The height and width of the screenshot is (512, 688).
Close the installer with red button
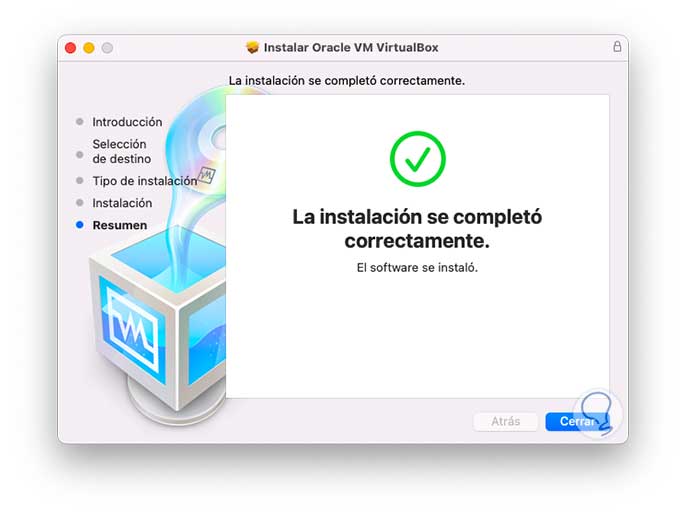(x=70, y=48)
